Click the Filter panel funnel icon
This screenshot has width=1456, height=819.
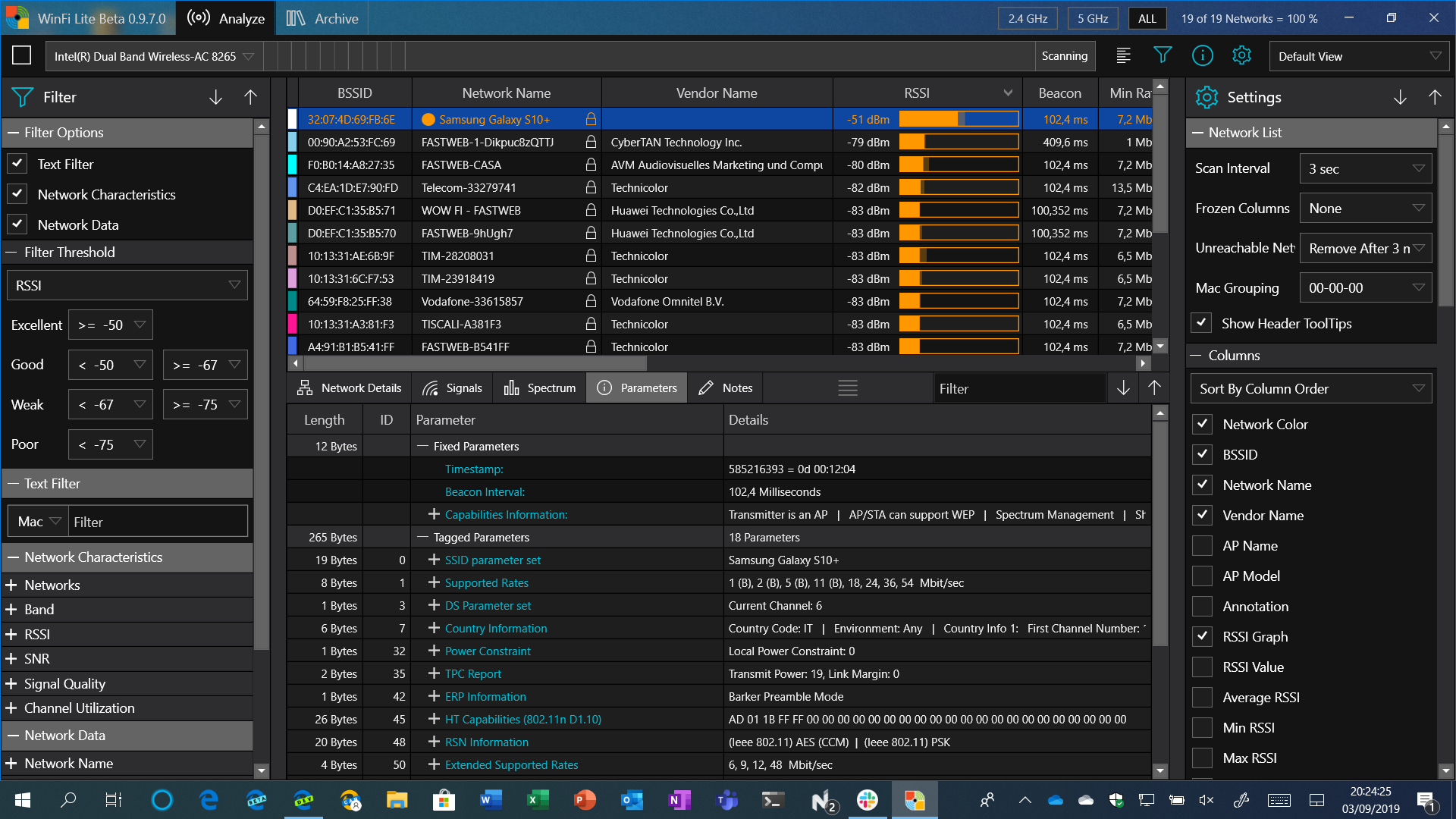(x=23, y=97)
